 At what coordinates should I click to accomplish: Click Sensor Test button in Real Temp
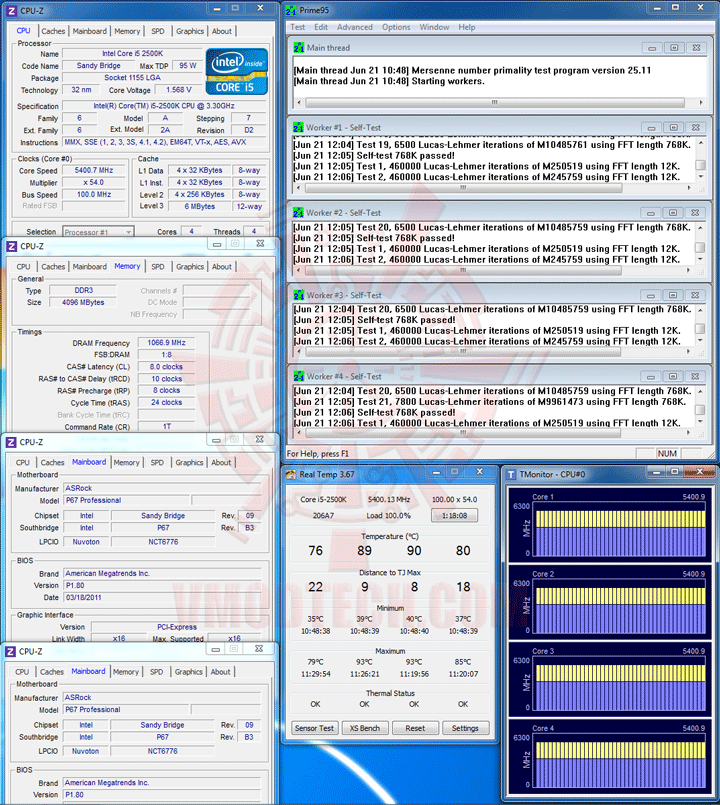[314, 728]
